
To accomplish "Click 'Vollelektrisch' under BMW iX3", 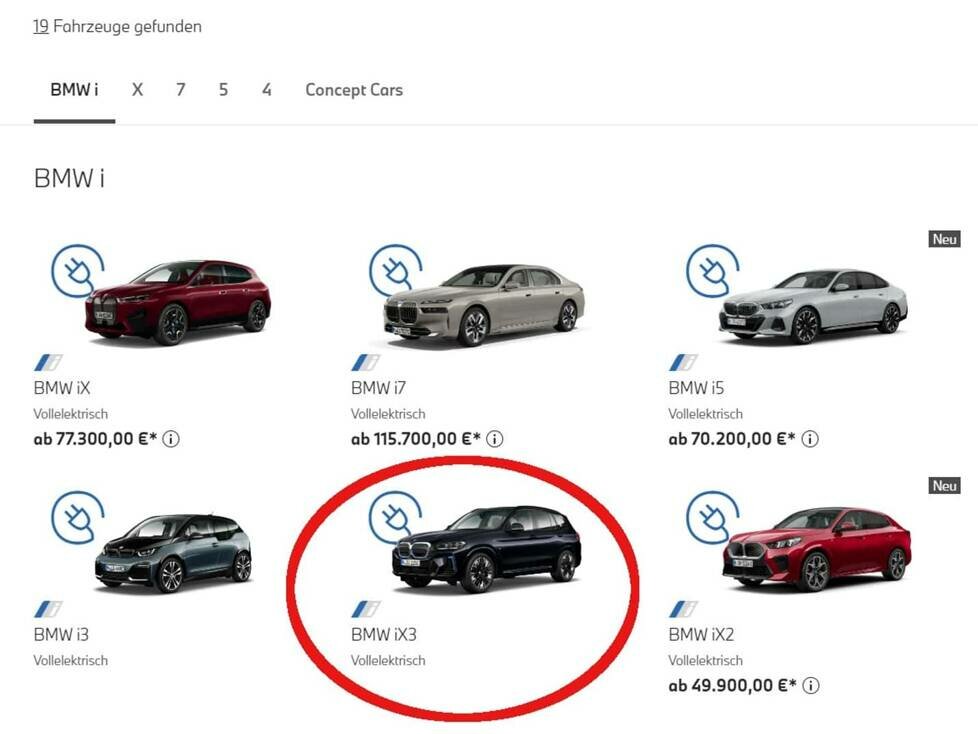I will (x=388, y=660).
